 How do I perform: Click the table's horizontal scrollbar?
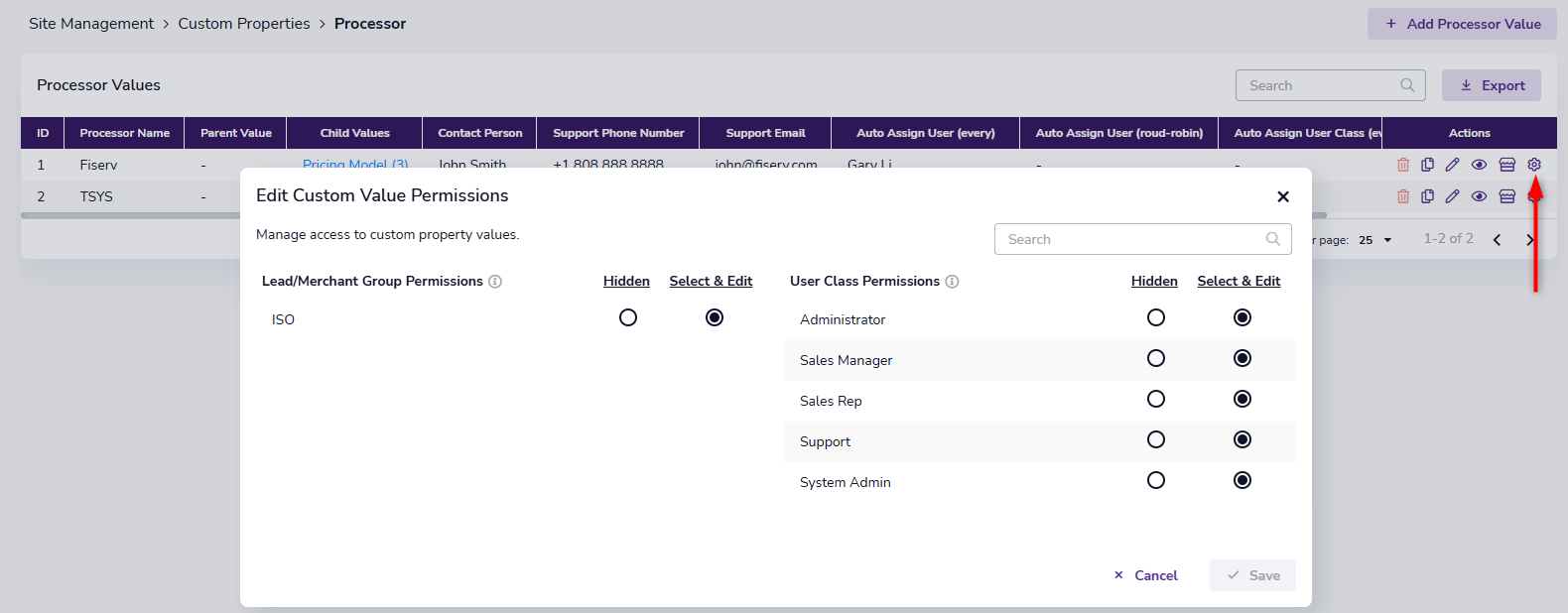click(x=674, y=215)
